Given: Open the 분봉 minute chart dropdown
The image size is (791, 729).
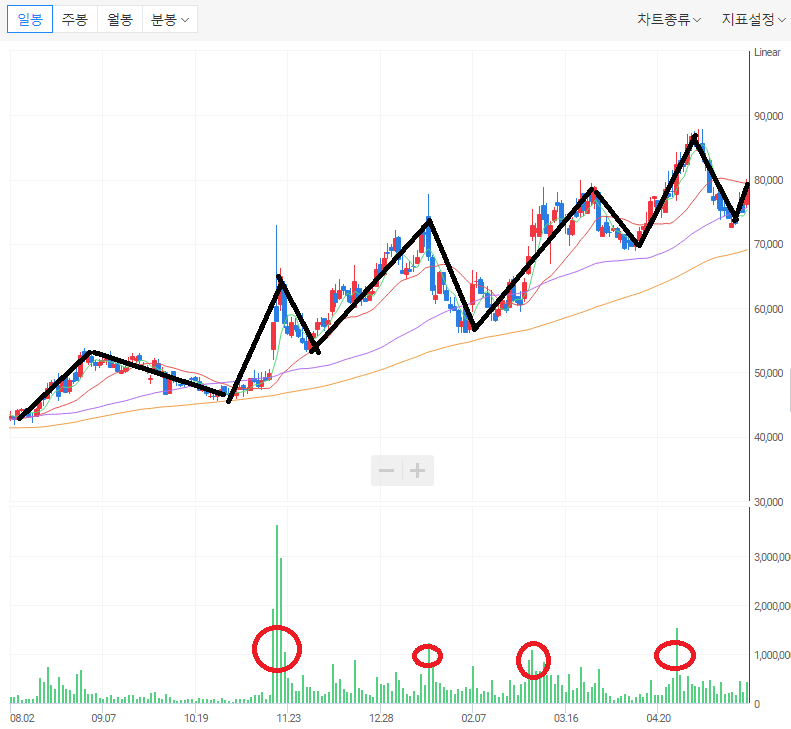Looking at the screenshot, I should pos(170,20).
